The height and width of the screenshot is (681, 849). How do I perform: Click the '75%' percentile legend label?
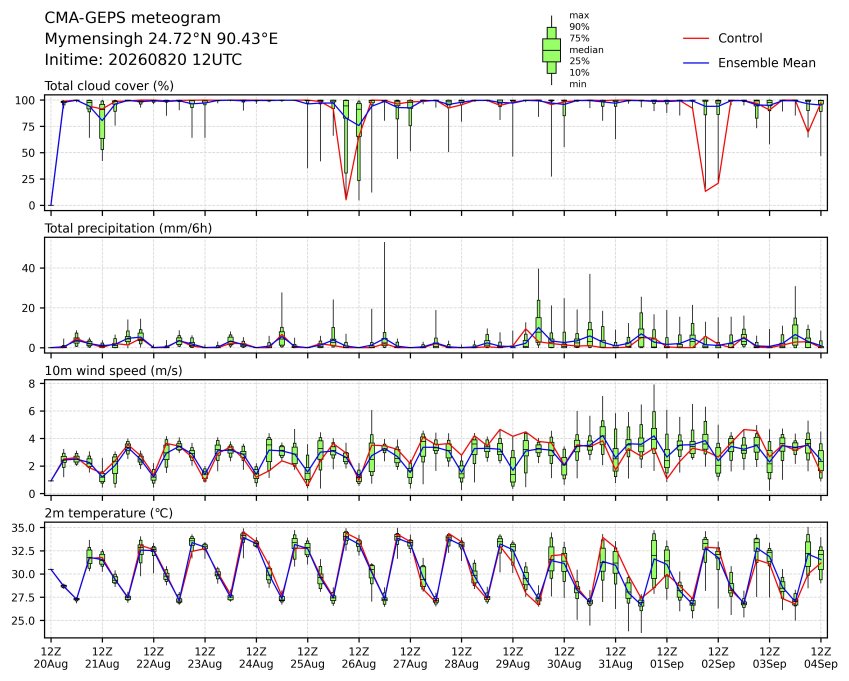pyautogui.click(x=579, y=38)
